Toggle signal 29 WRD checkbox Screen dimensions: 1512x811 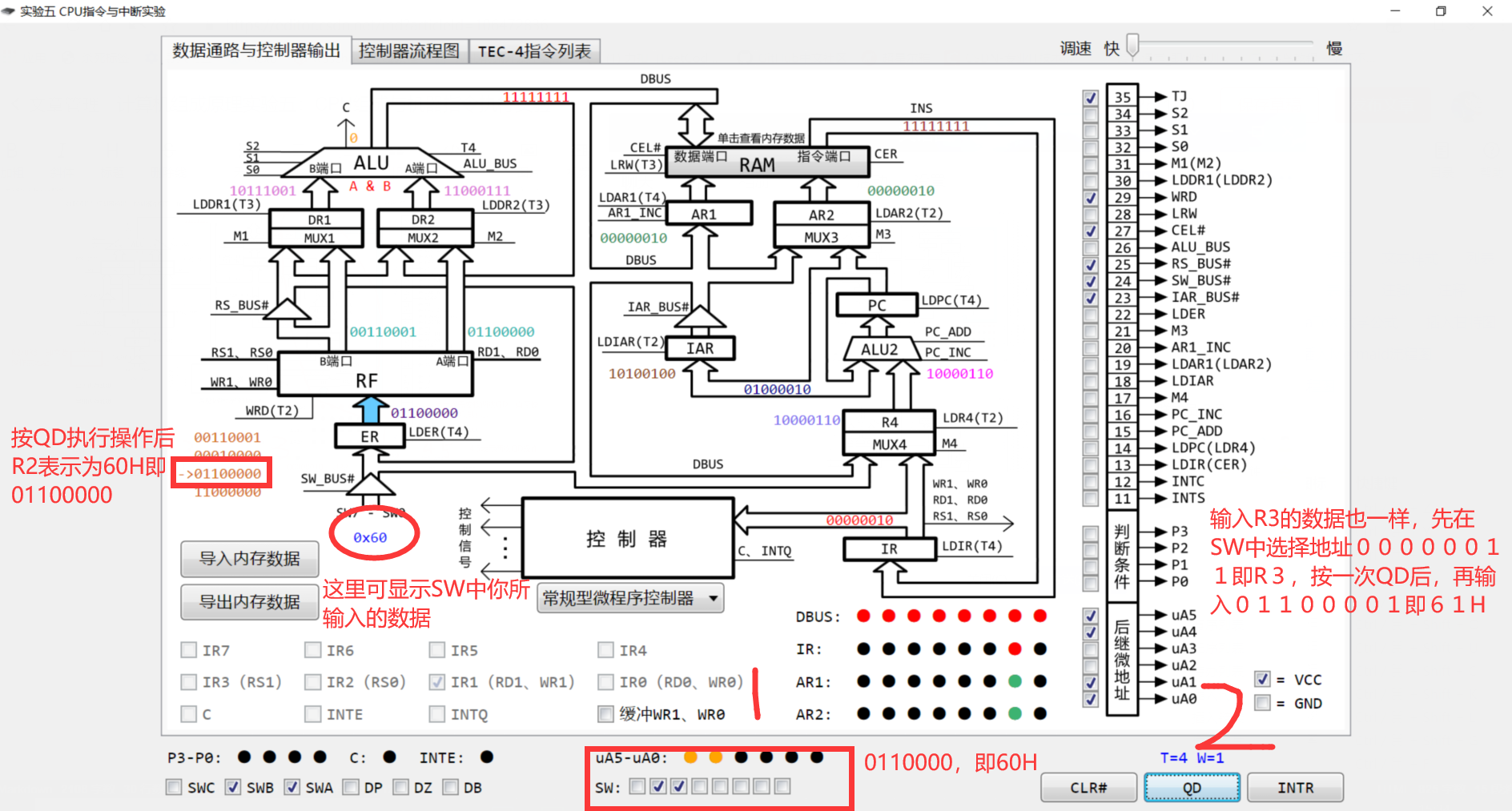[1091, 198]
